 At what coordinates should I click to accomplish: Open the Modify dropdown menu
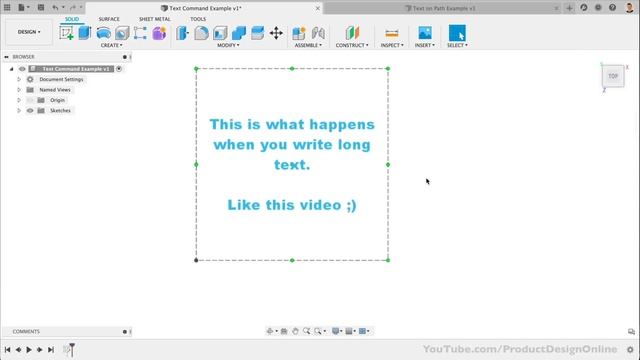pos(228,45)
